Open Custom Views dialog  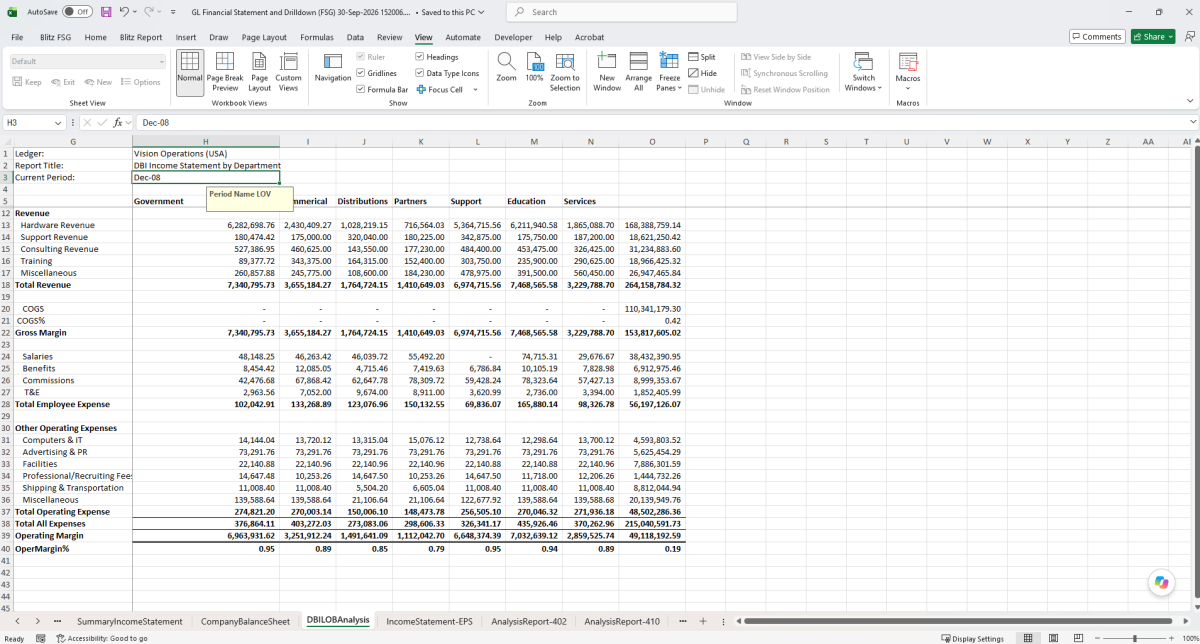pyautogui.click(x=288, y=73)
